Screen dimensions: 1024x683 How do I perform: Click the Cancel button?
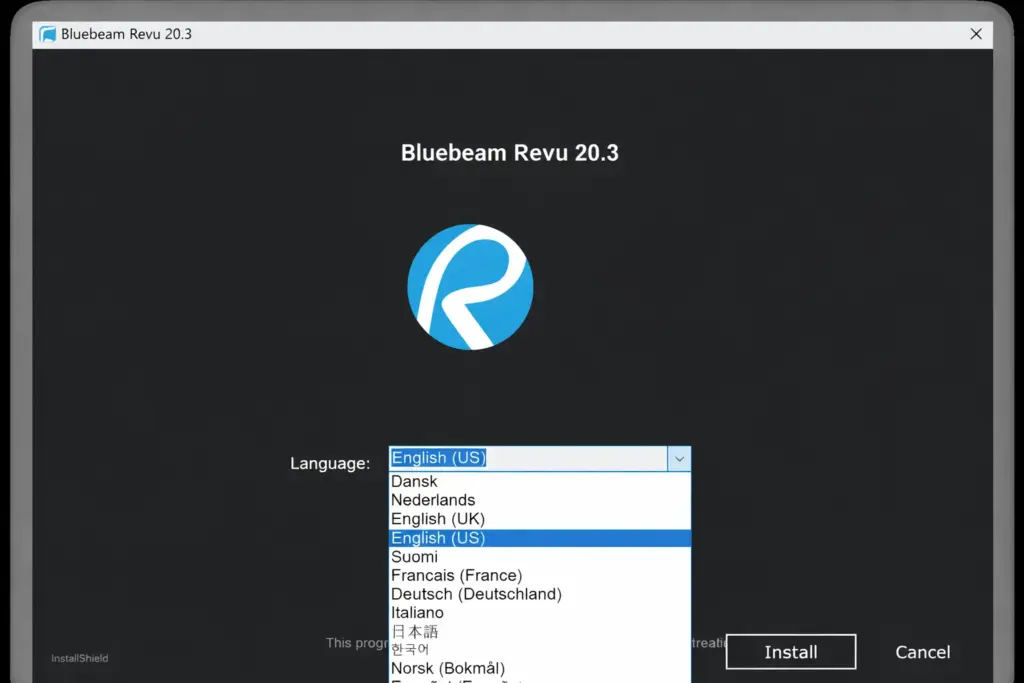point(922,651)
